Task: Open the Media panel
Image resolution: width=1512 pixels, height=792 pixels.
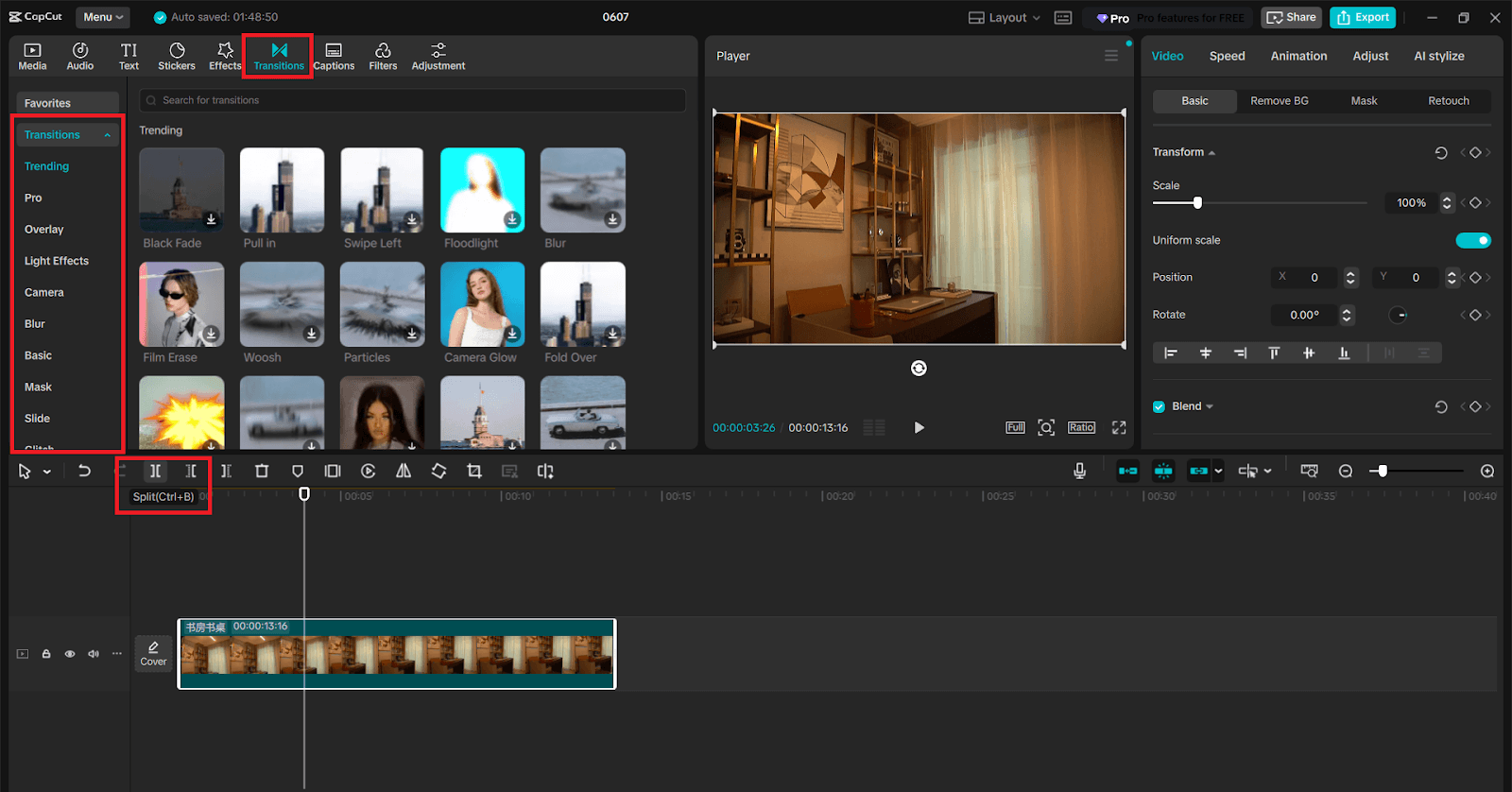Action: pos(32,57)
